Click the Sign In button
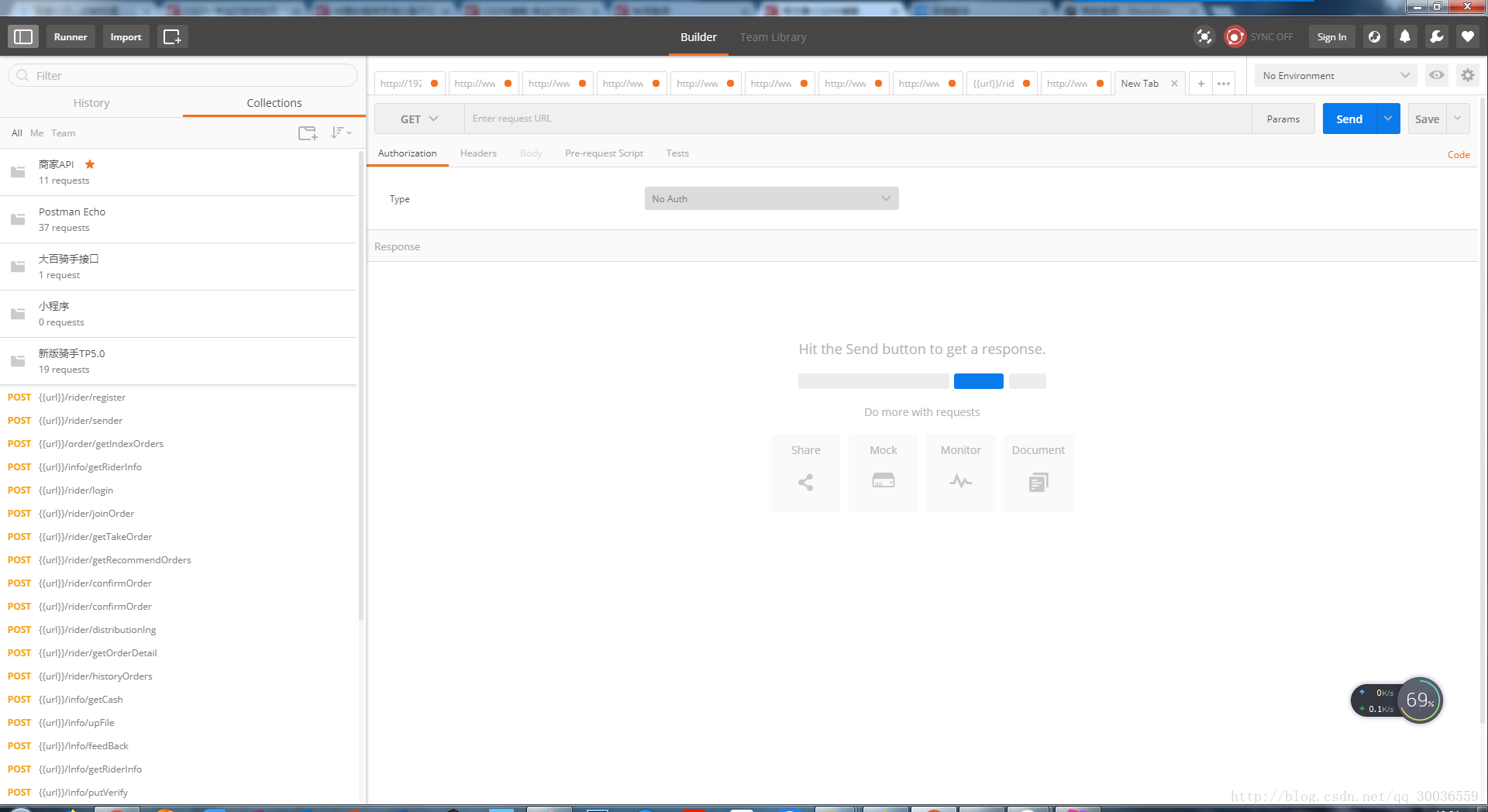Image resolution: width=1488 pixels, height=812 pixels. pyautogui.click(x=1331, y=36)
